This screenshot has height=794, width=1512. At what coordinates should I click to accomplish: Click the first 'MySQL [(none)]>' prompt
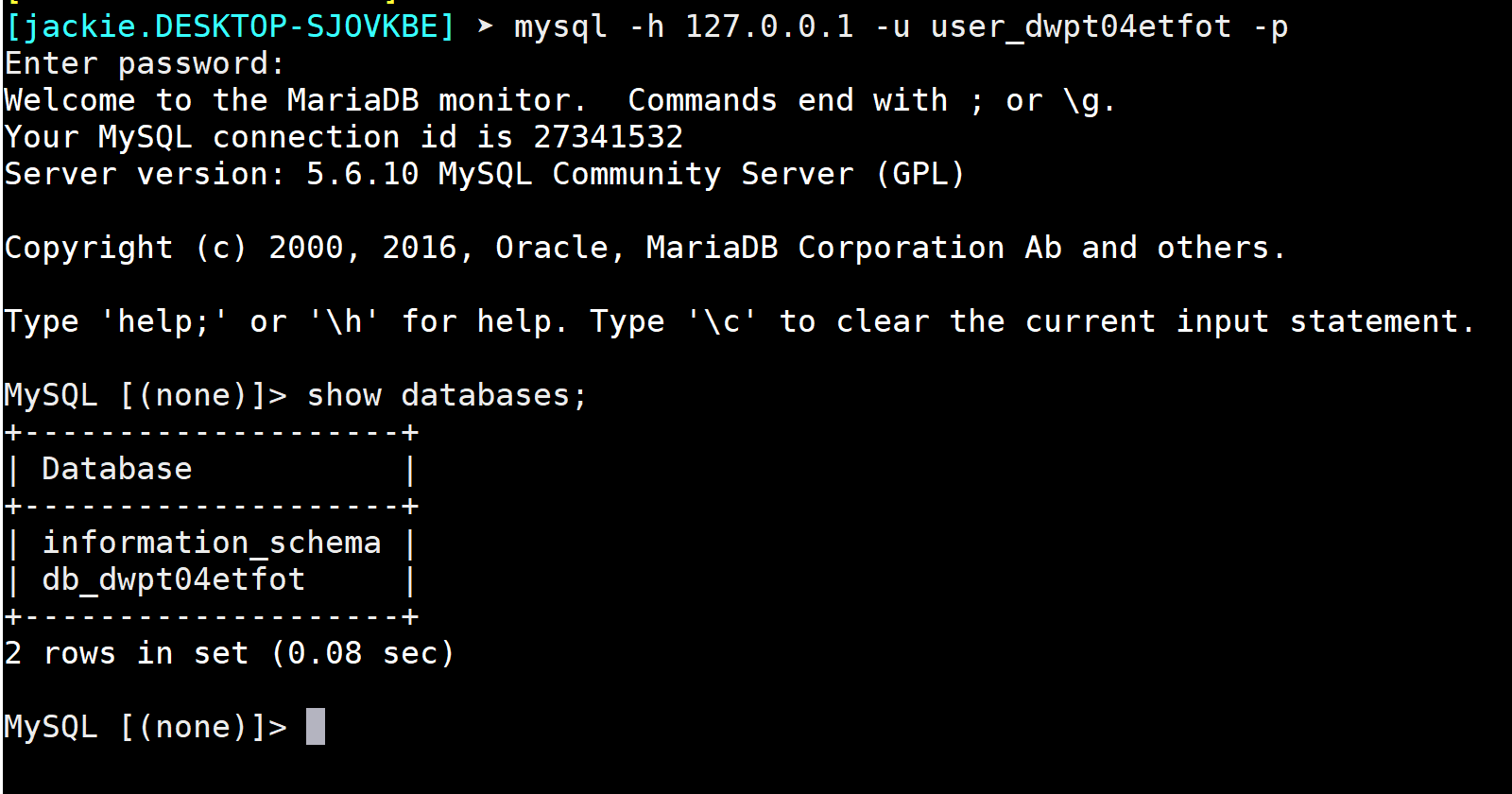[146, 395]
